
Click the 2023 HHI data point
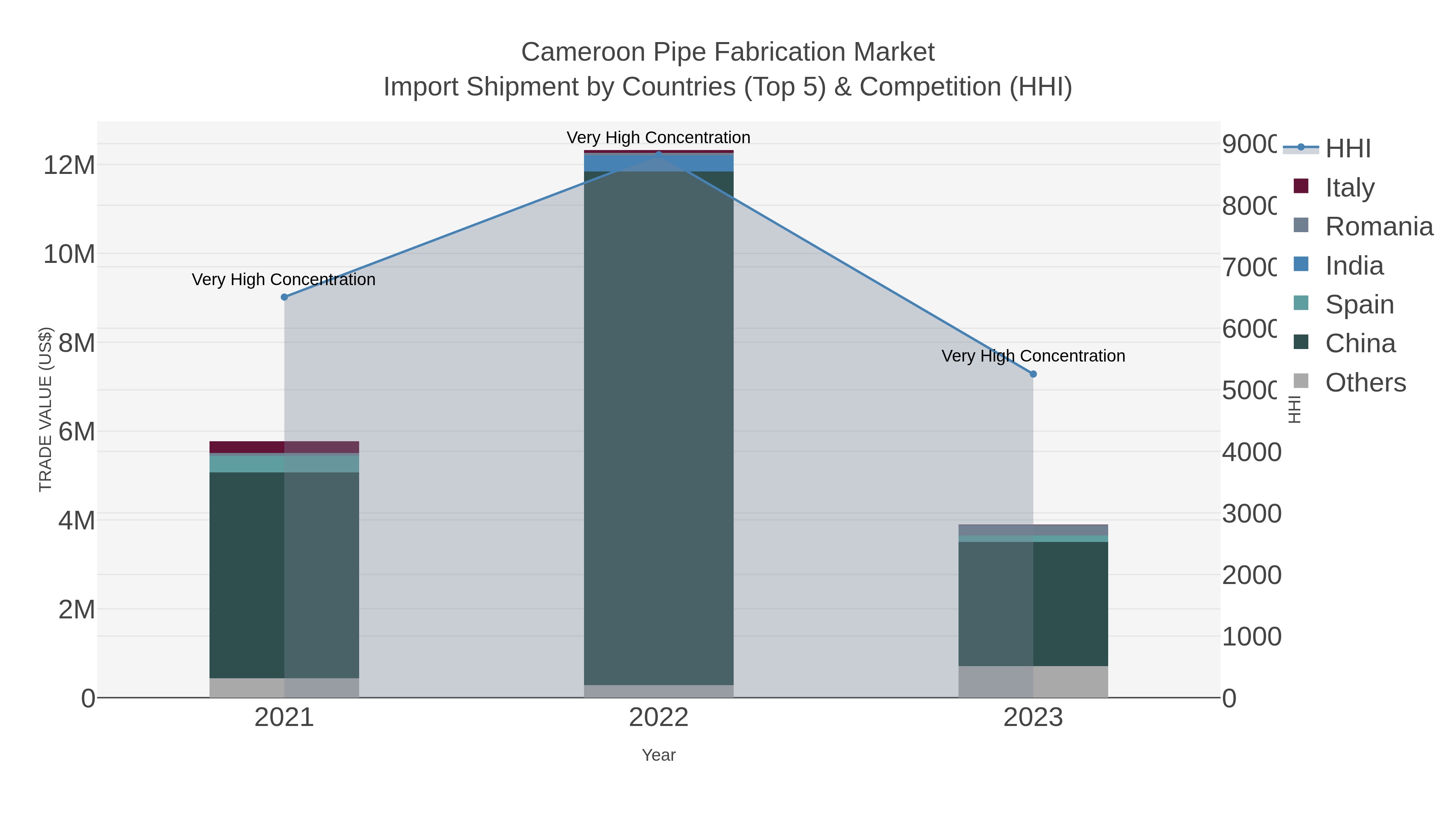(x=1033, y=374)
